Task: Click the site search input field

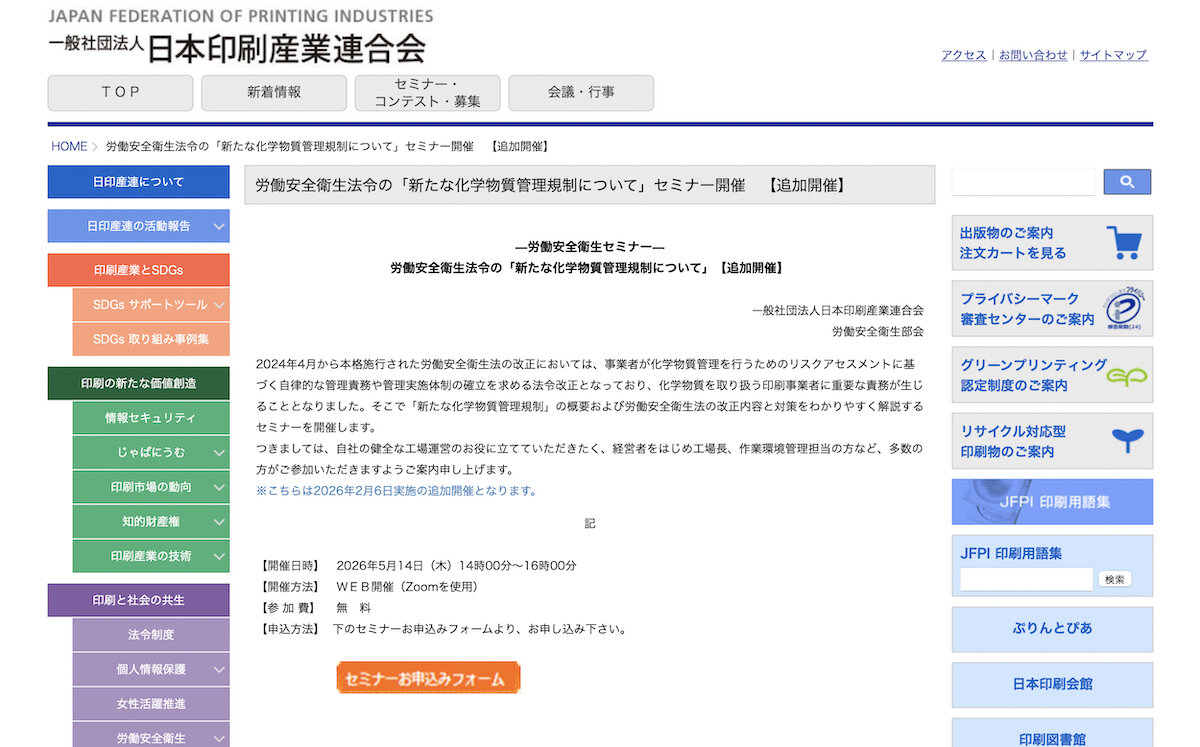Action: 1023,182
